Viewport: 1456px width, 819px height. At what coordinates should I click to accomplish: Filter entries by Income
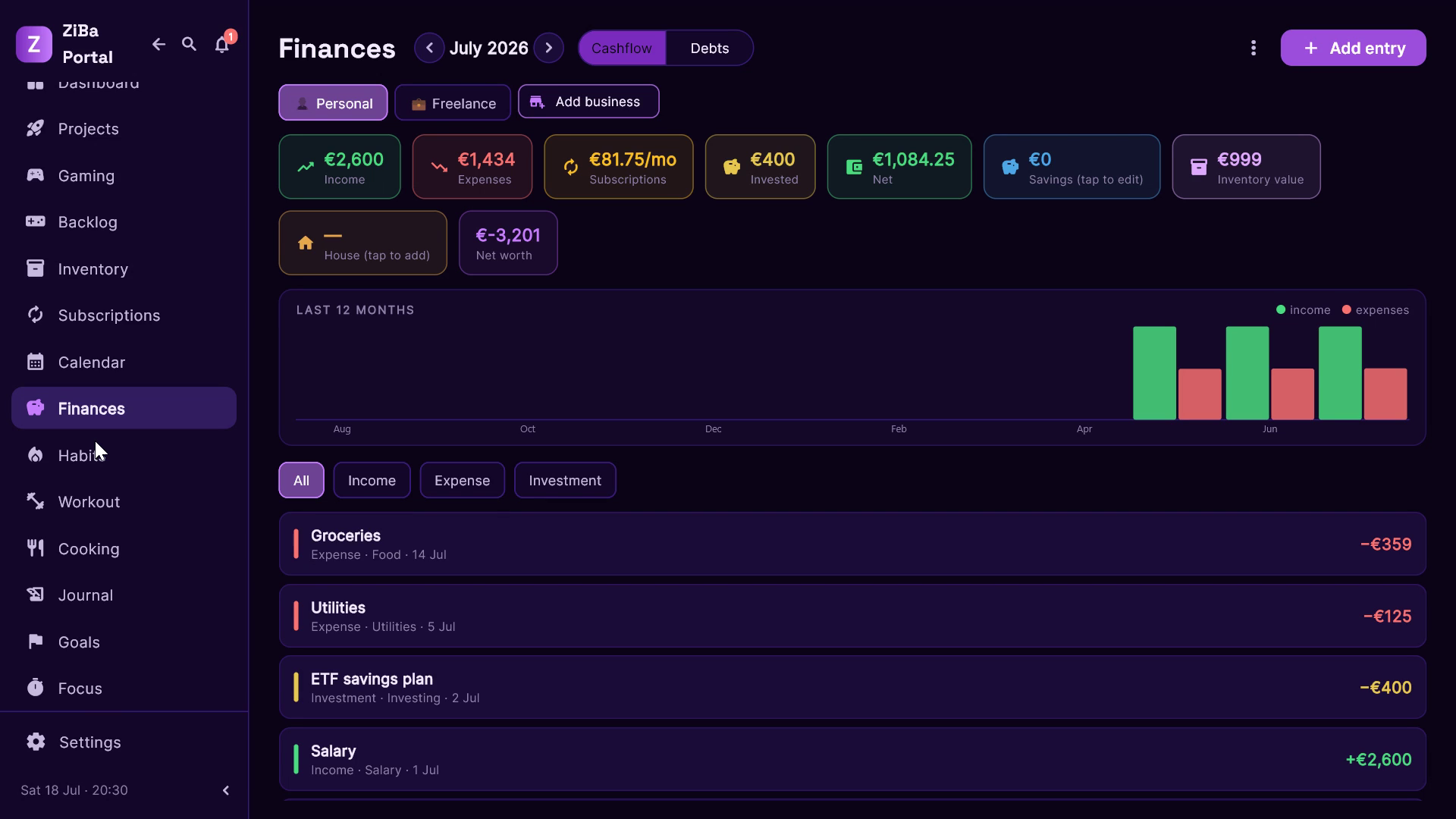coord(372,480)
